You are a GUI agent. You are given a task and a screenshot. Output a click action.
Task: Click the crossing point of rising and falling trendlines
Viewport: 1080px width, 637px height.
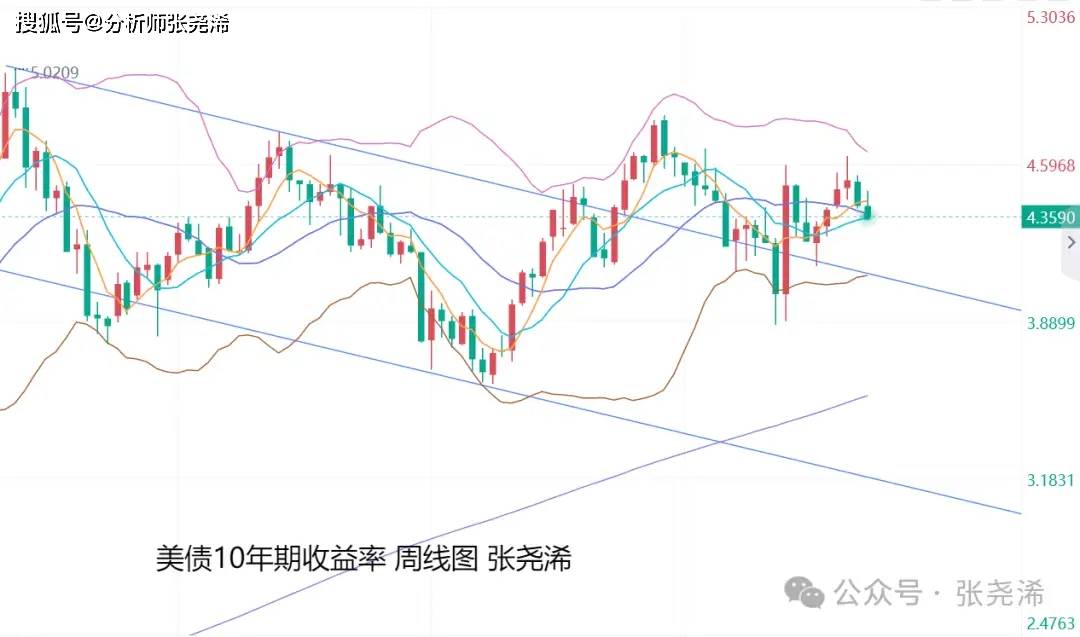pyautogui.click(x=719, y=441)
